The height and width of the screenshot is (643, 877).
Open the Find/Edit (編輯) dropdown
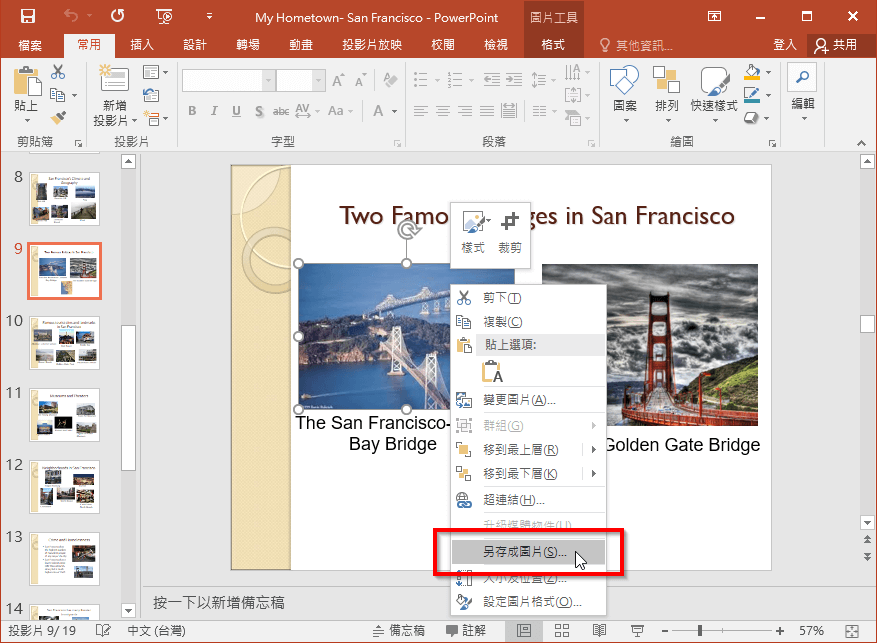802,103
